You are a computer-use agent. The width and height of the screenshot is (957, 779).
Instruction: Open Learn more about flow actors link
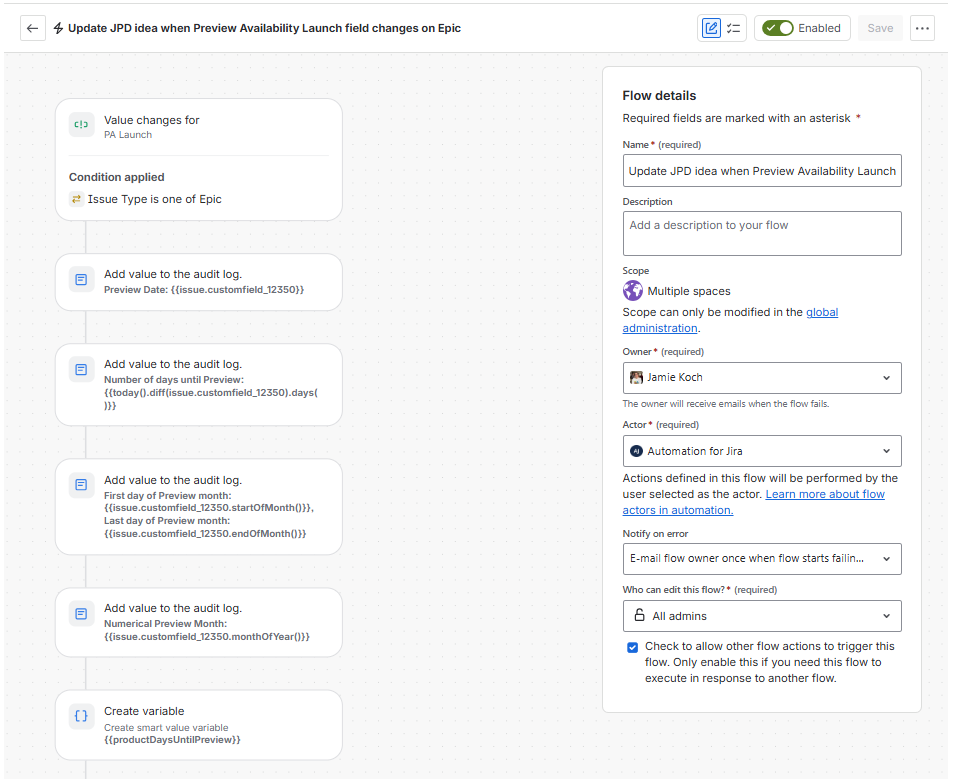[x=825, y=495]
